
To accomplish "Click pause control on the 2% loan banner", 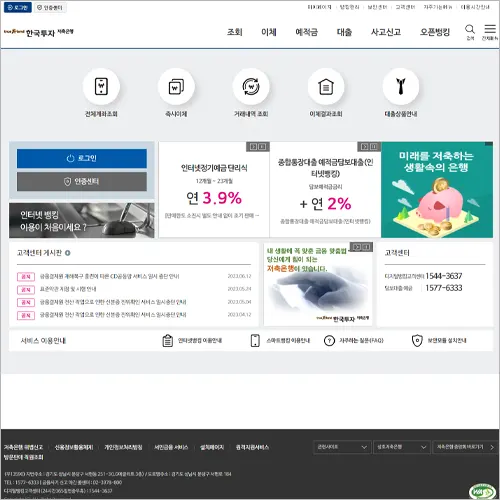I will coord(374,147).
